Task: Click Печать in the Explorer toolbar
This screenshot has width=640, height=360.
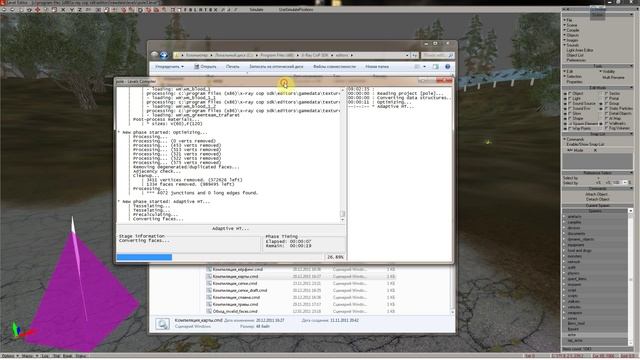Action: (233, 67)
